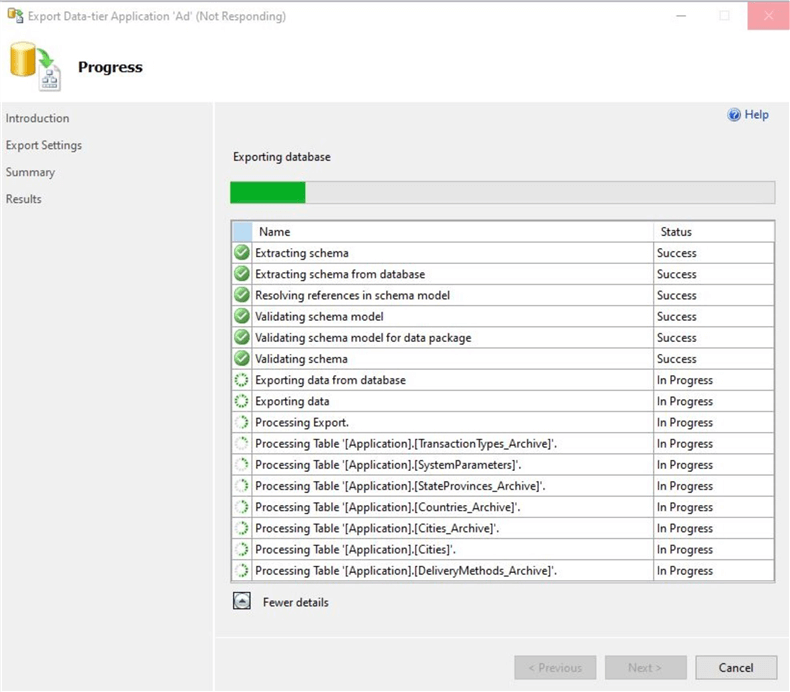The image size is (790, 692).
Task: Go to Export Settings step
Action: tap(44, 145)
